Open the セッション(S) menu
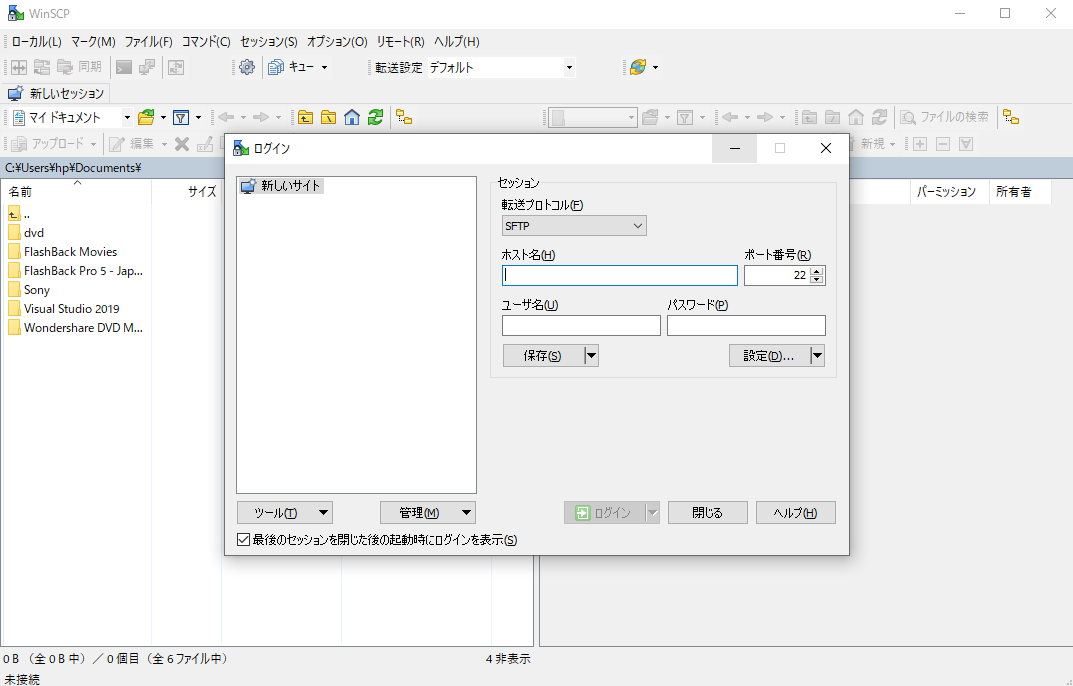 click(x=268, y=42)
